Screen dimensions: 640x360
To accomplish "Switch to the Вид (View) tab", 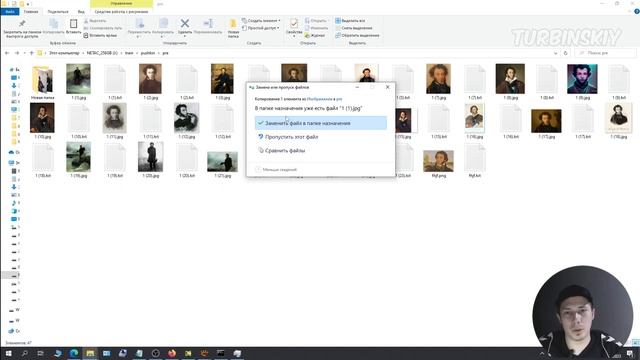I will [x=81, y=12].
